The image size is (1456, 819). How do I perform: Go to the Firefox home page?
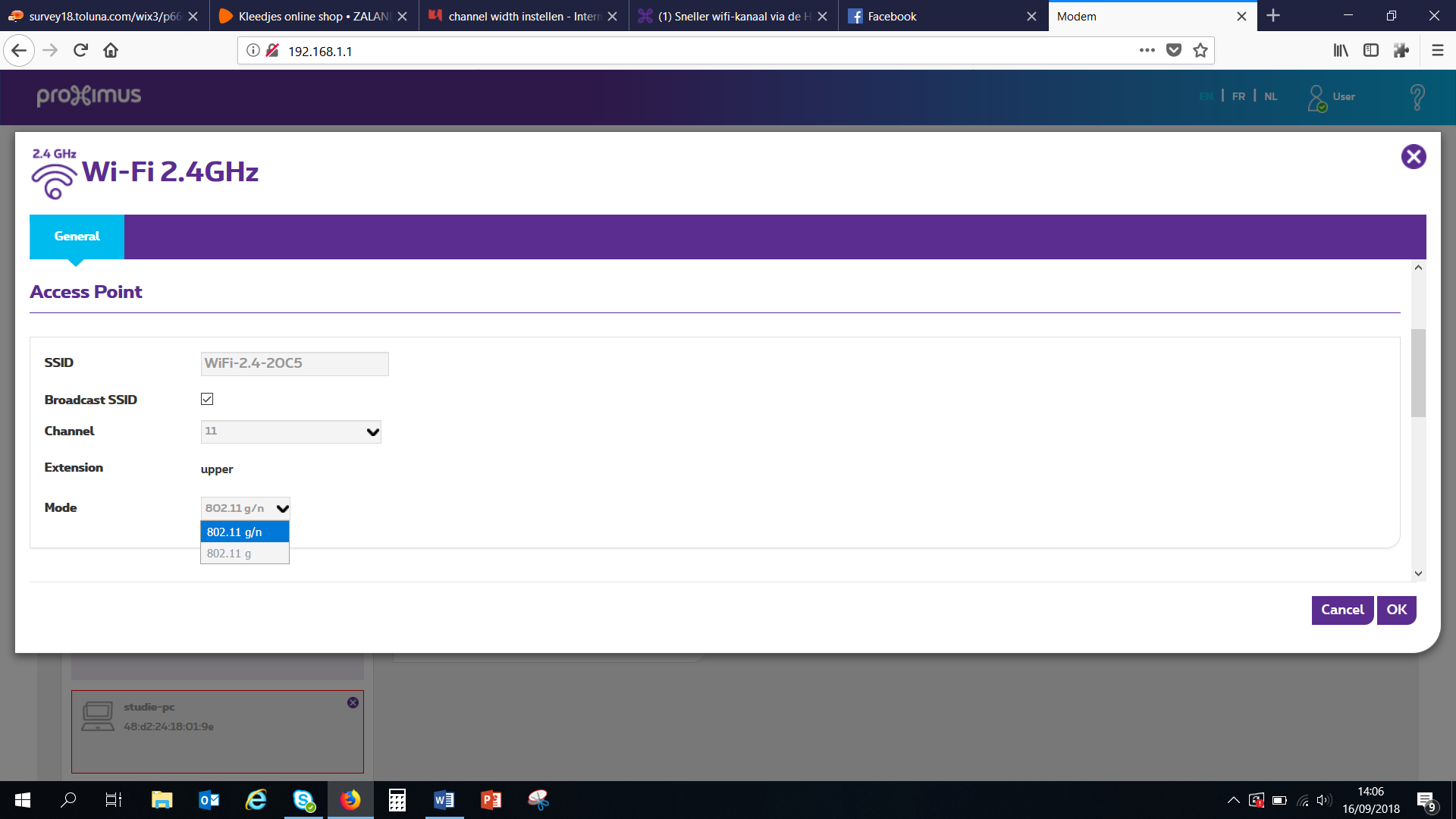point(111,51)
